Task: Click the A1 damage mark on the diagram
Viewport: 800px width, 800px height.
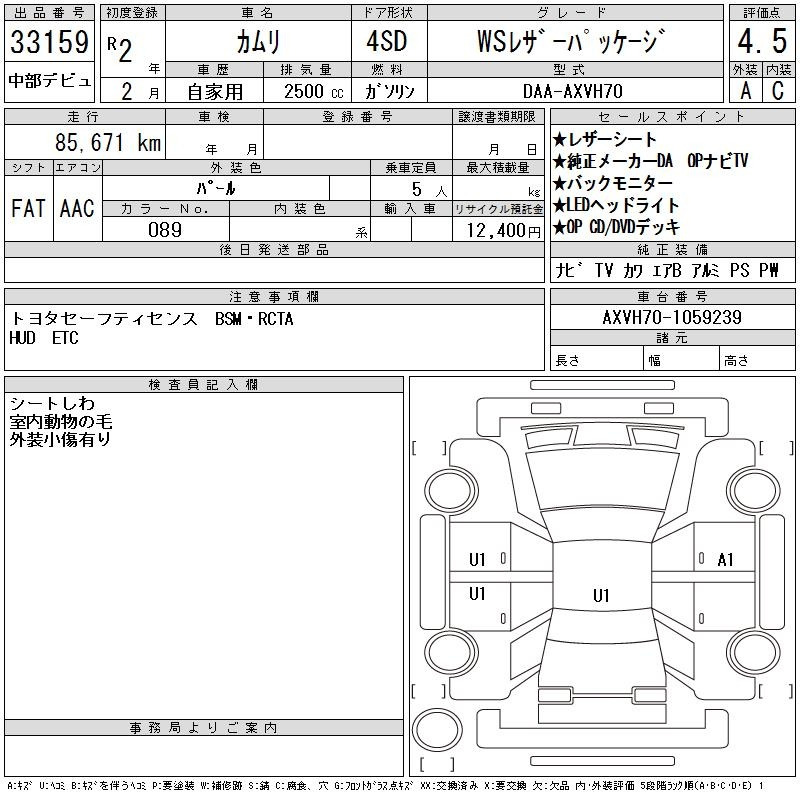Action: click(x=726, y=560)
